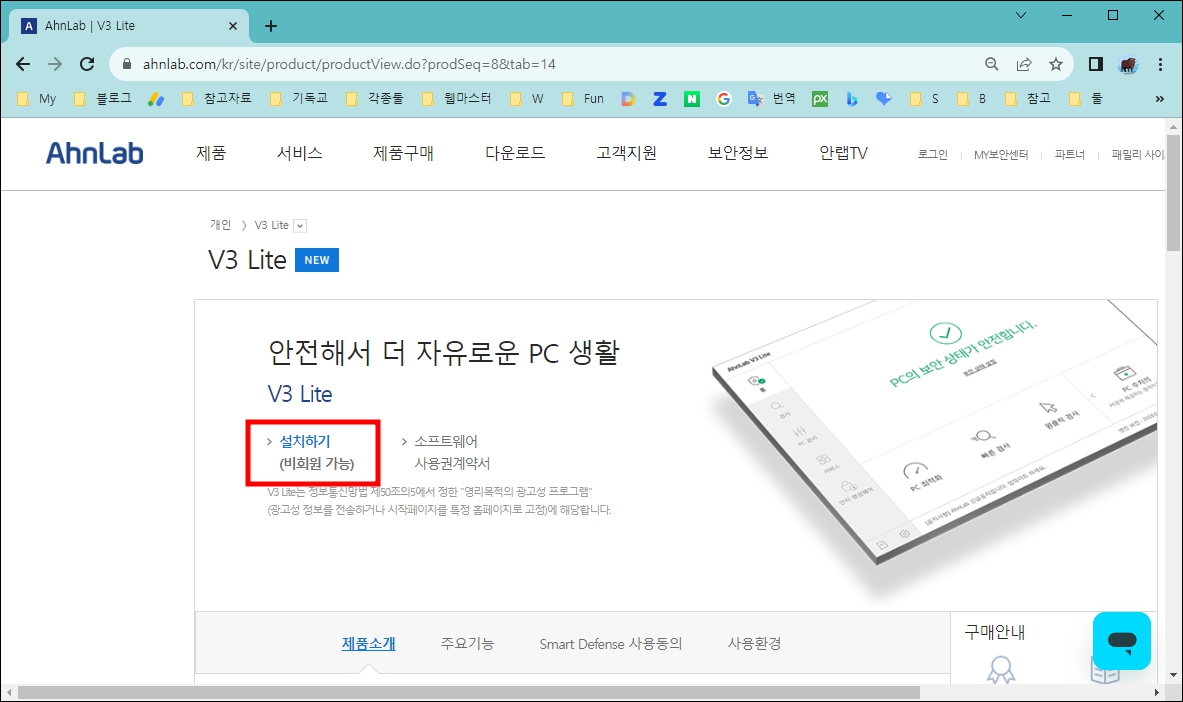
Task: Open the Google AdSense bookmark icon
Action: click(156, 99)
